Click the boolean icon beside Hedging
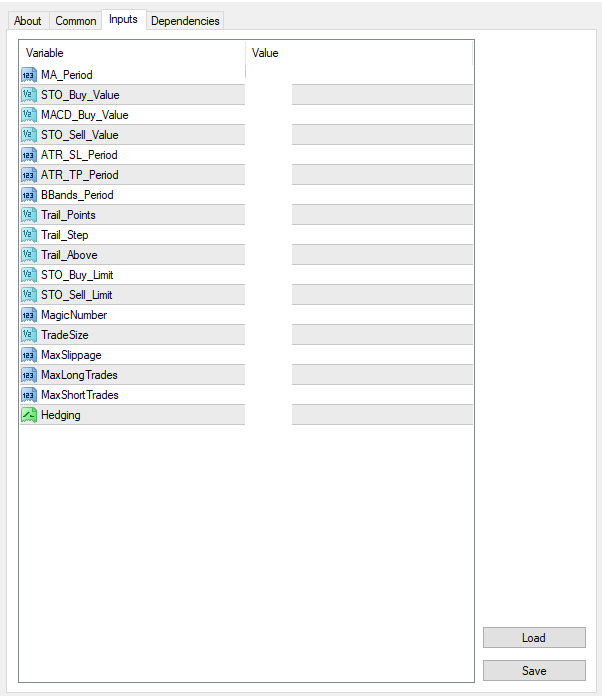Screen dimensions: 602x696 coord(29,415)
